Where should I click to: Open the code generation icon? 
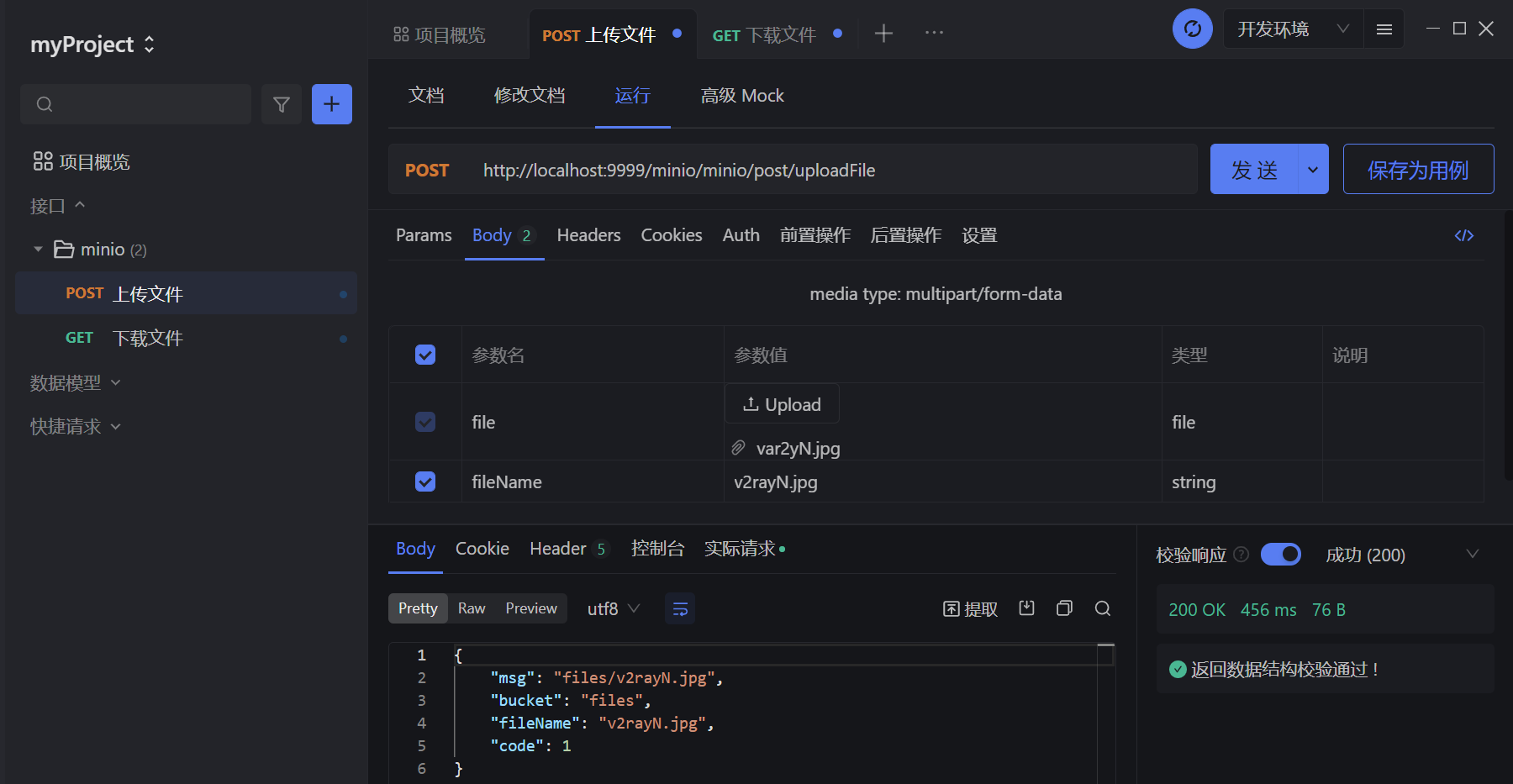1463,235
